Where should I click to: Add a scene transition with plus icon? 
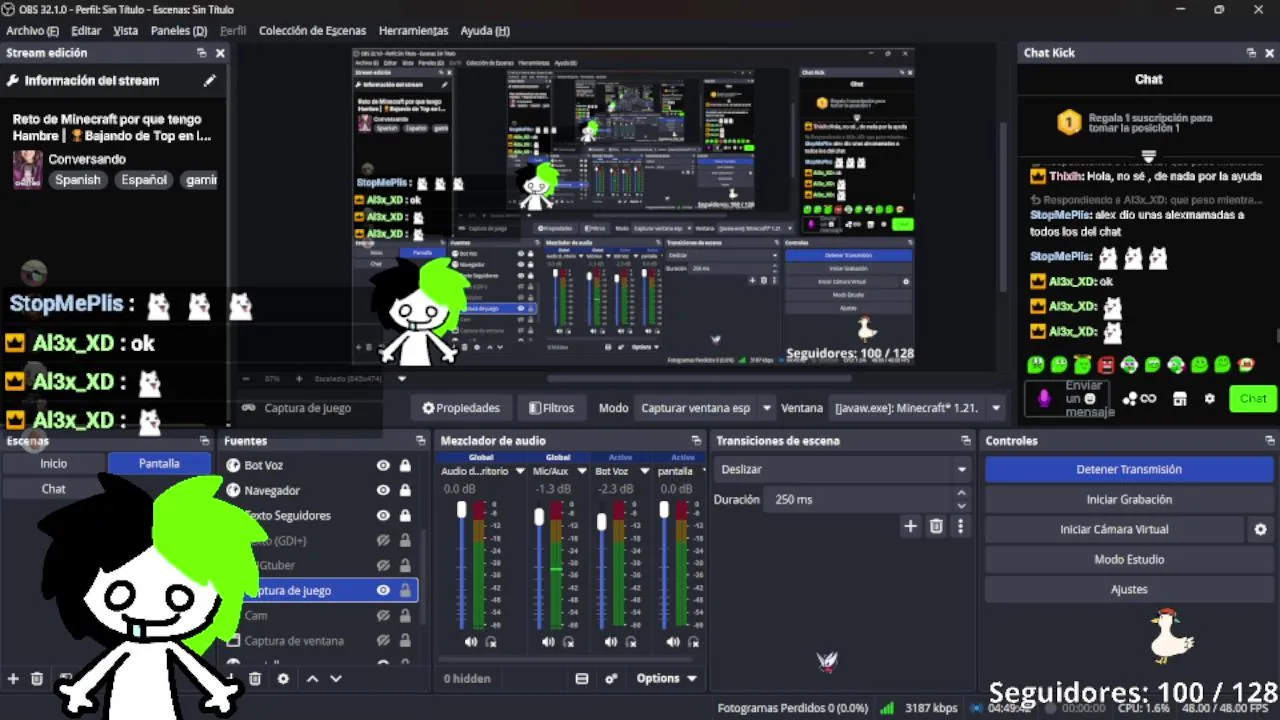click(910, 526)
